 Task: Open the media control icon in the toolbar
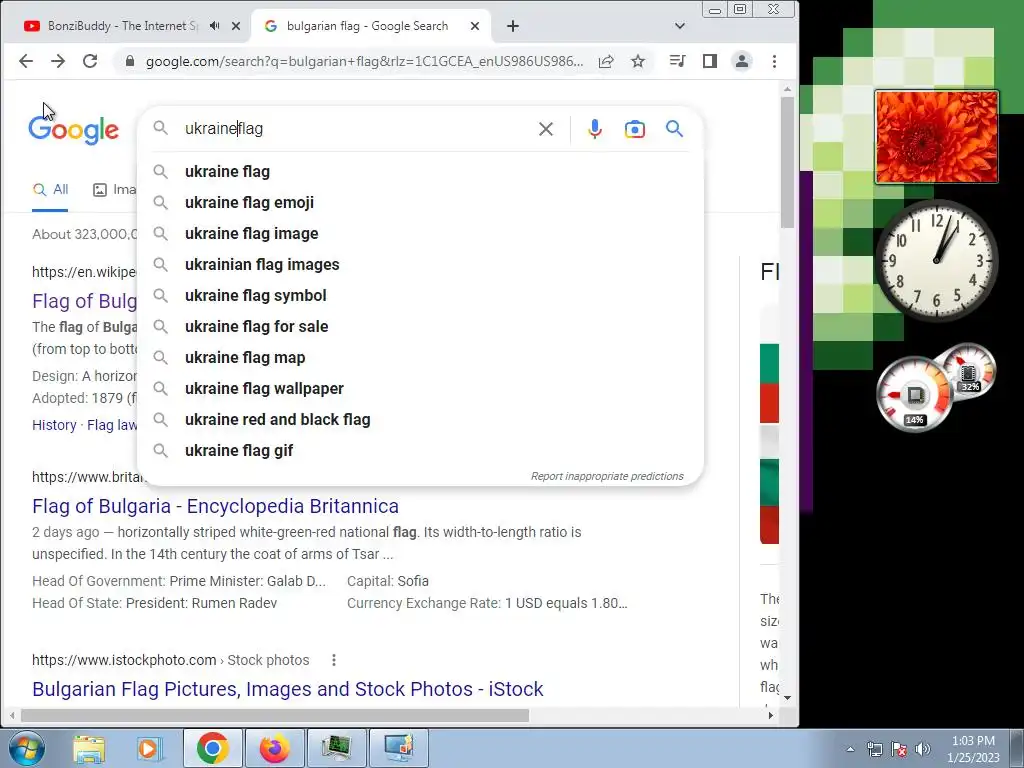pyautogui.click(x=677, y=61)
